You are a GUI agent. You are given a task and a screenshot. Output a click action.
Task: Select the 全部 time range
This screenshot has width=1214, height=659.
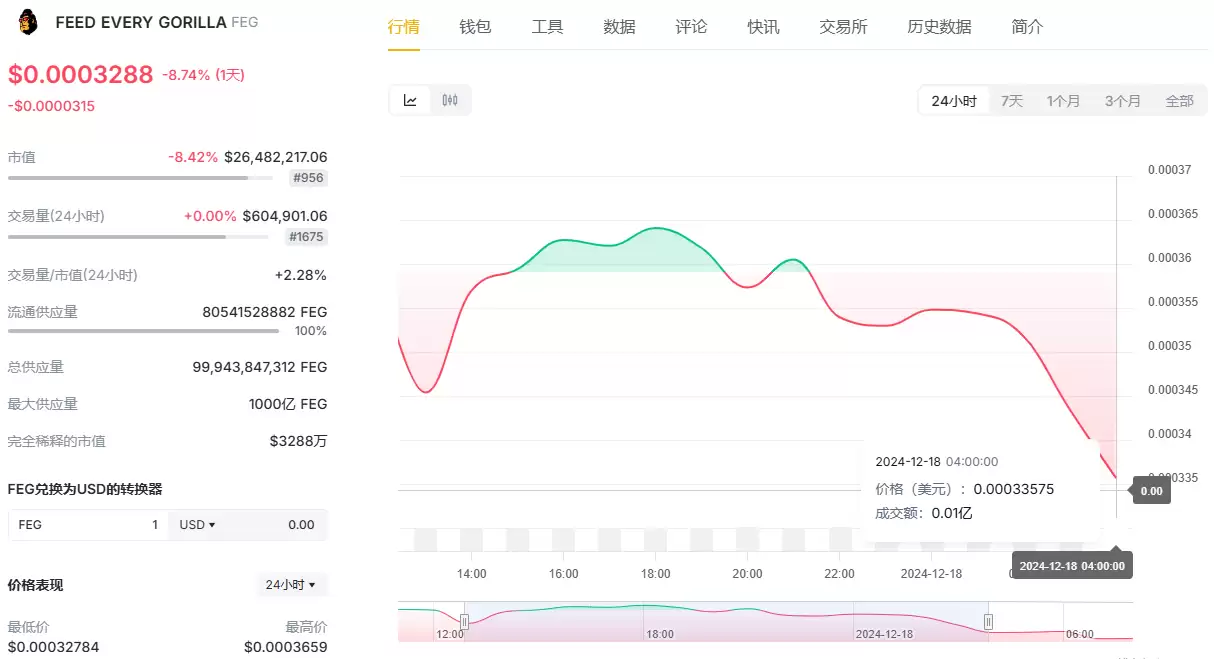point(1179,101)
